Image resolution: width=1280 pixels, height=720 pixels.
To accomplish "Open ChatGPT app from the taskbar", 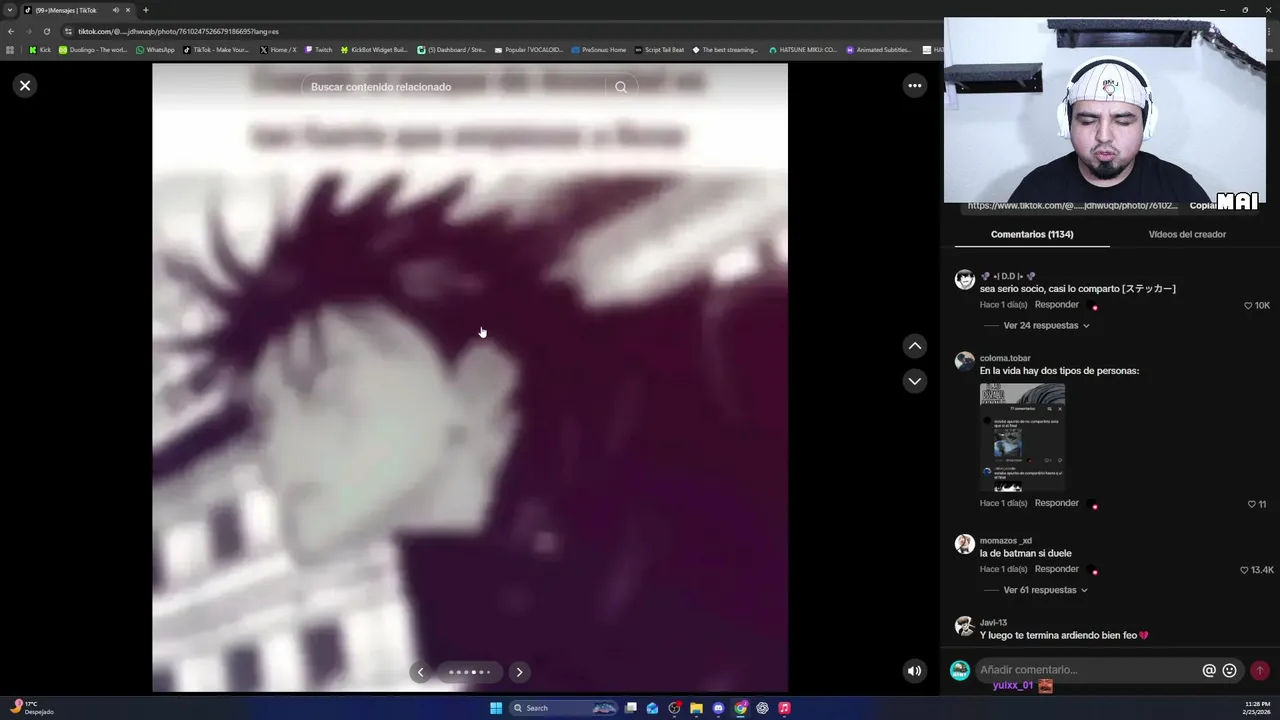I will [762, 708].
